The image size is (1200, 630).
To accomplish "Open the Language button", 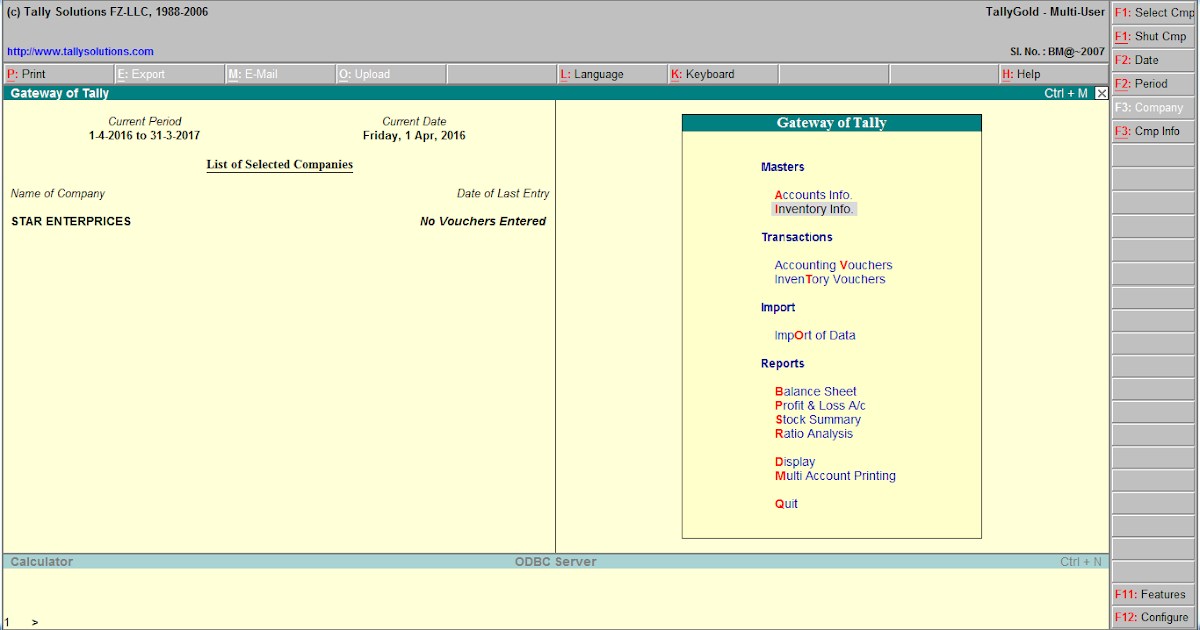I will (610, 74).
